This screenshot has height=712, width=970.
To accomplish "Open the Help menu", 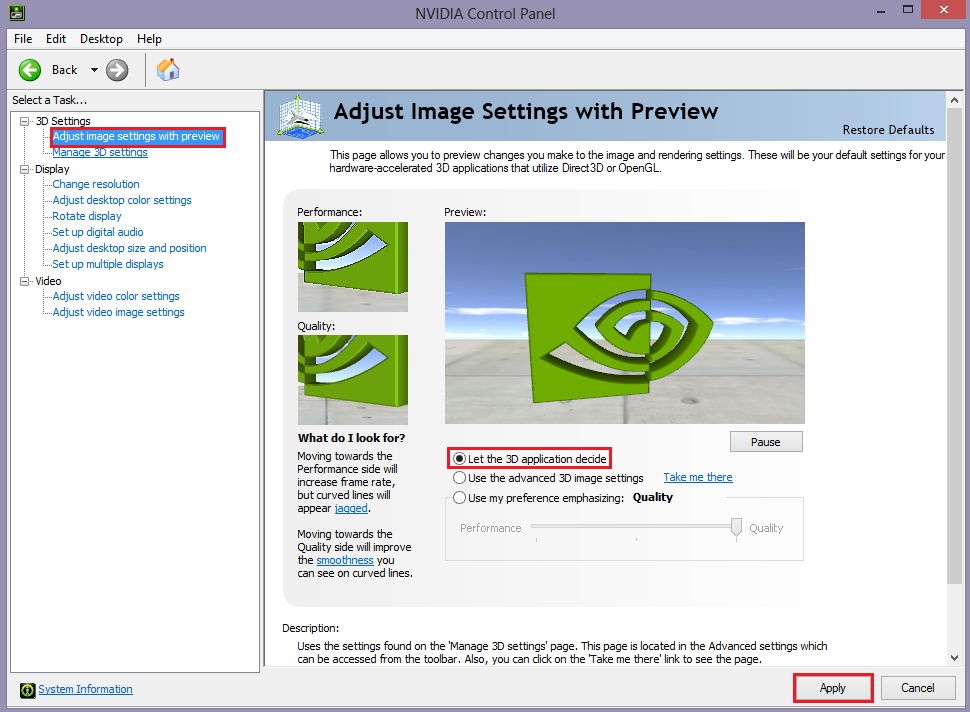I will tap(149, 39).
